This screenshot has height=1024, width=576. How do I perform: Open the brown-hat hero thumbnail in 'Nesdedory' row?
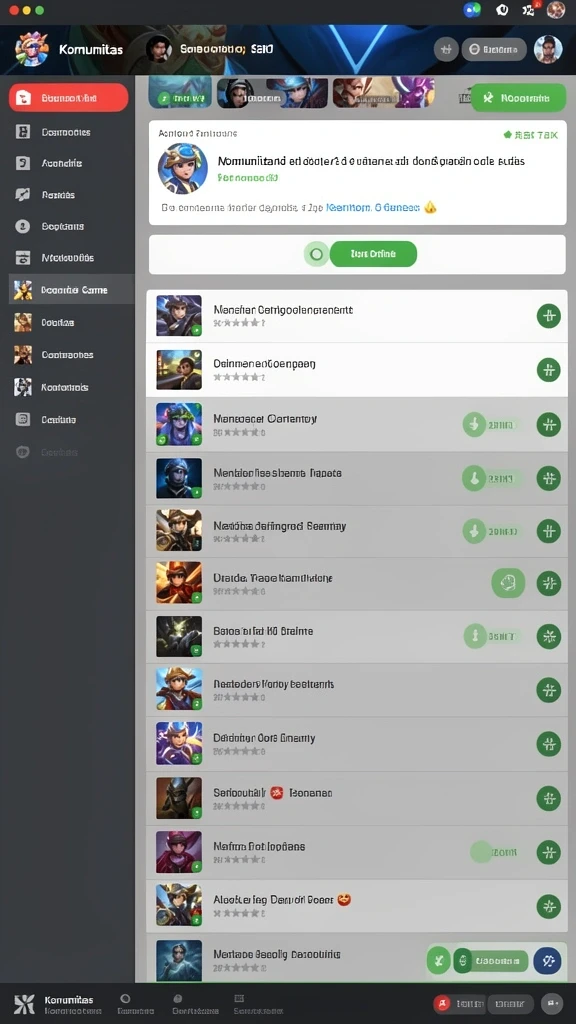[x=179, y=689]
